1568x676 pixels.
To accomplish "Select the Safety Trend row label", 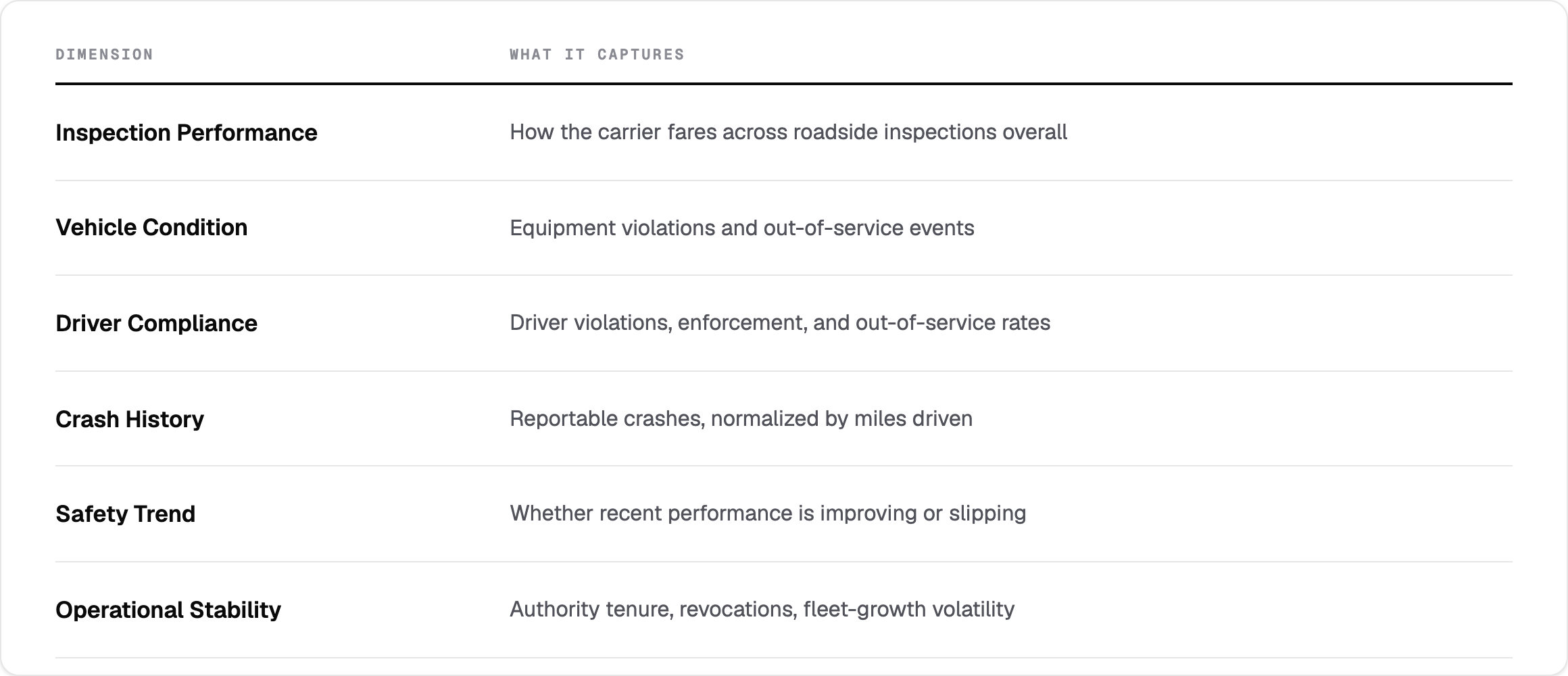I will pos(125,514).
